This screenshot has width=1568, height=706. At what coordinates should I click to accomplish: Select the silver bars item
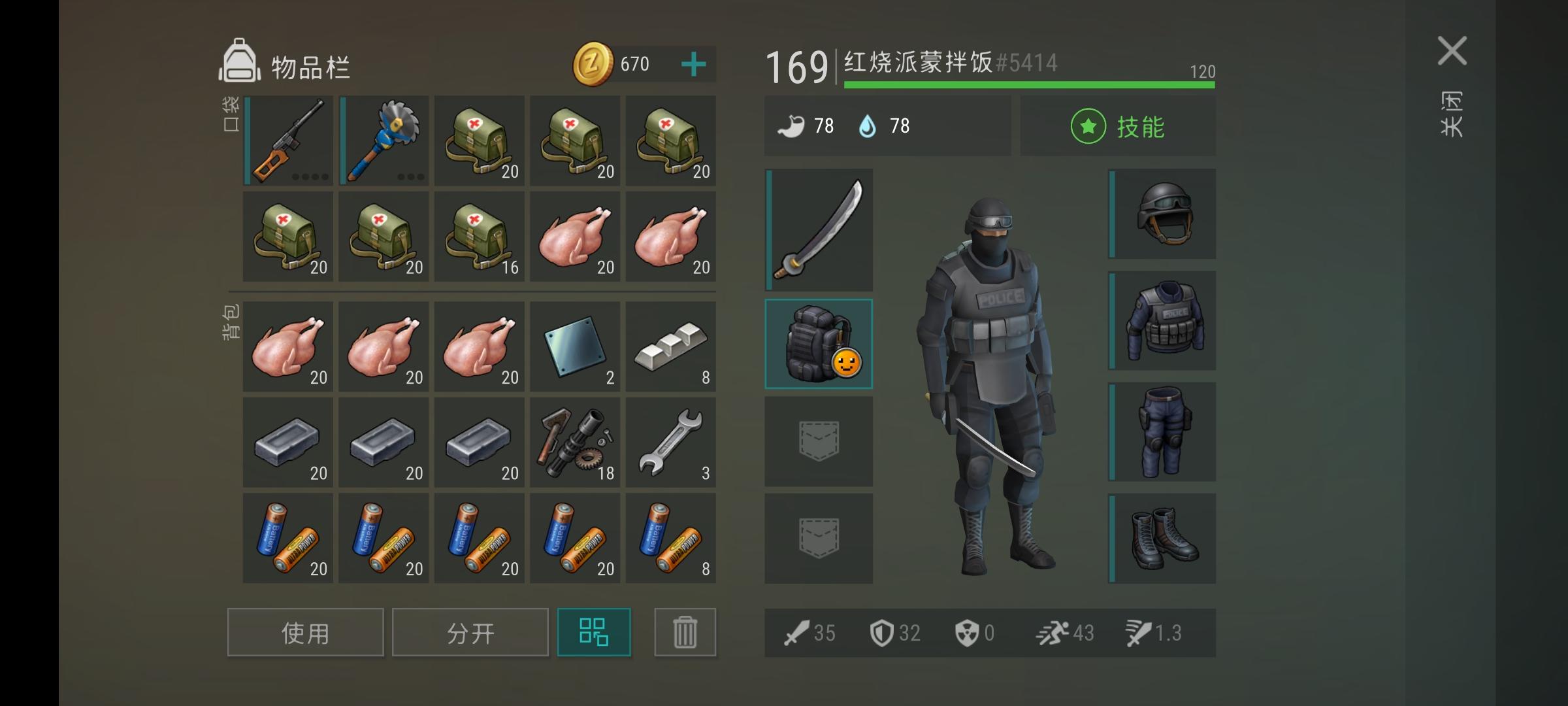671,346
